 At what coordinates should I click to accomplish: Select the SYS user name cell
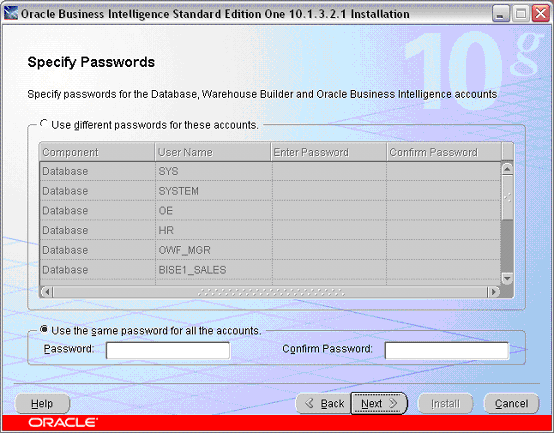pos(214,171)
